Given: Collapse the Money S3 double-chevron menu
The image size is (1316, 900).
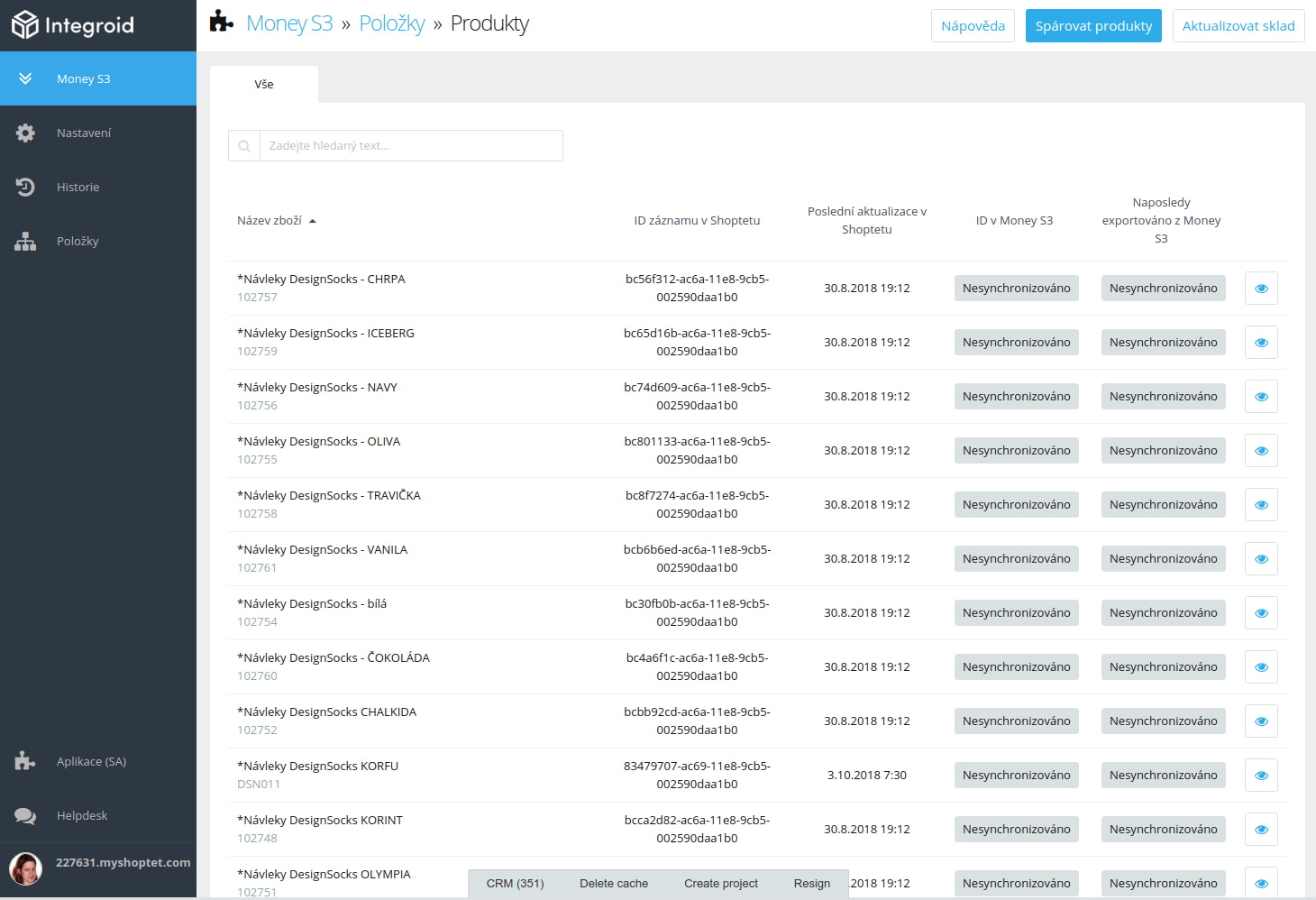Looking at the screenshot, I should [25, 78].
